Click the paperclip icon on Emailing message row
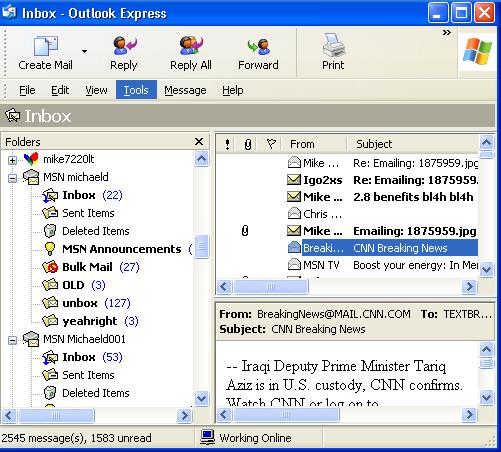The height and width of the screenshot is (452, 501). pos(245,231)
